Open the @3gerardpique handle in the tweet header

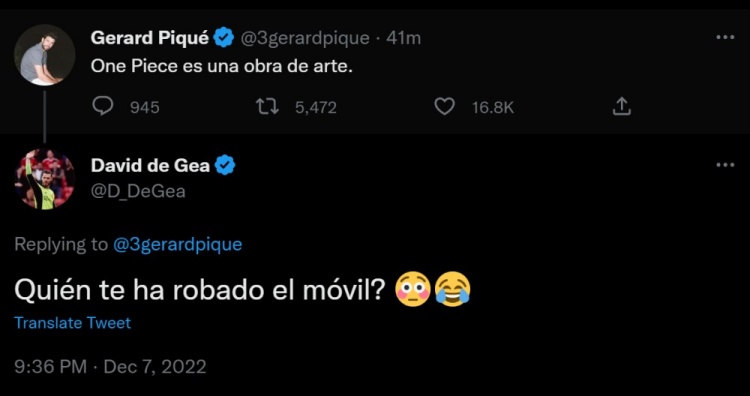(304, 38)
